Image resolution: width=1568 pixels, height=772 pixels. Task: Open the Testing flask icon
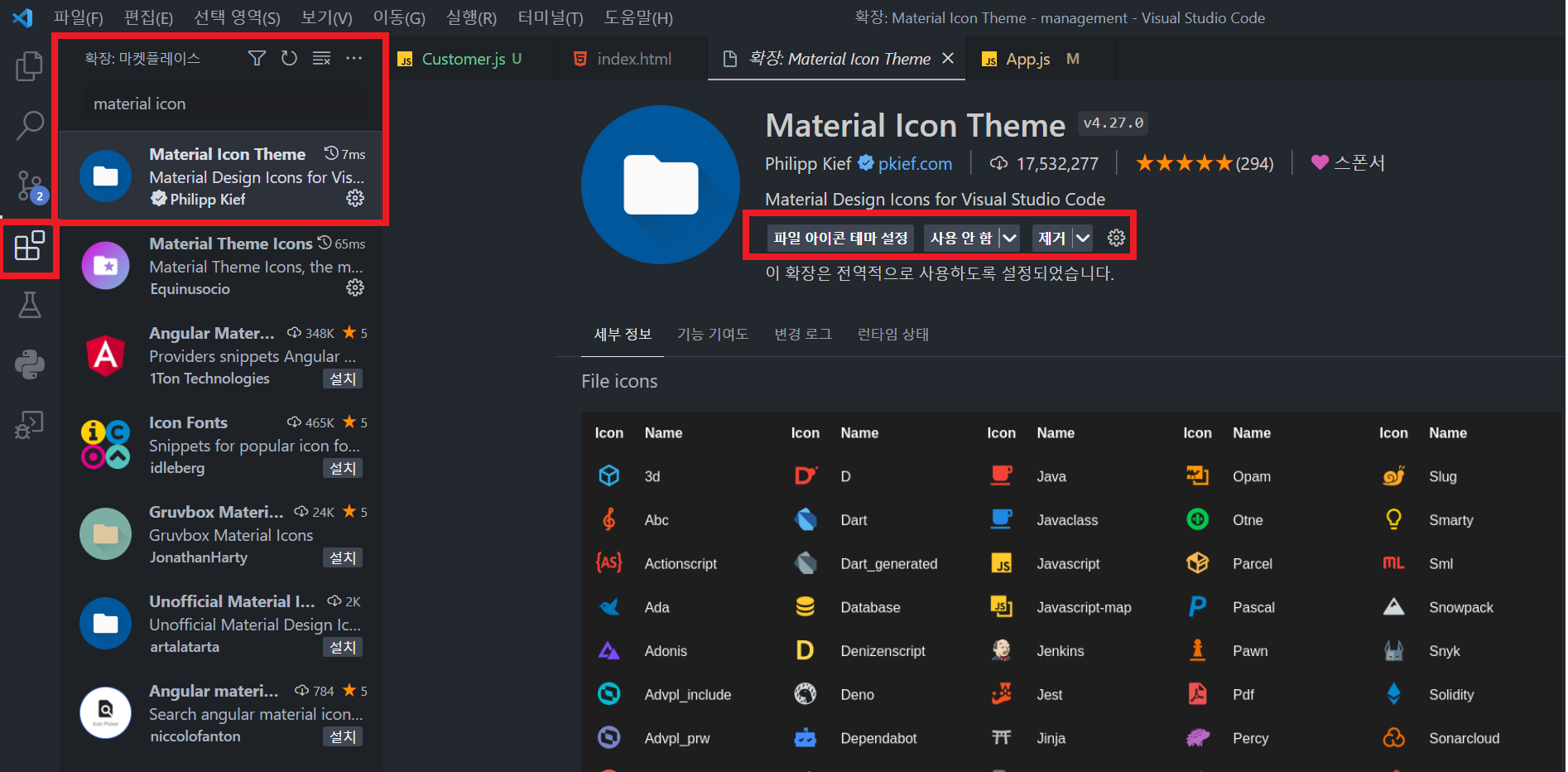coord(30,305)
